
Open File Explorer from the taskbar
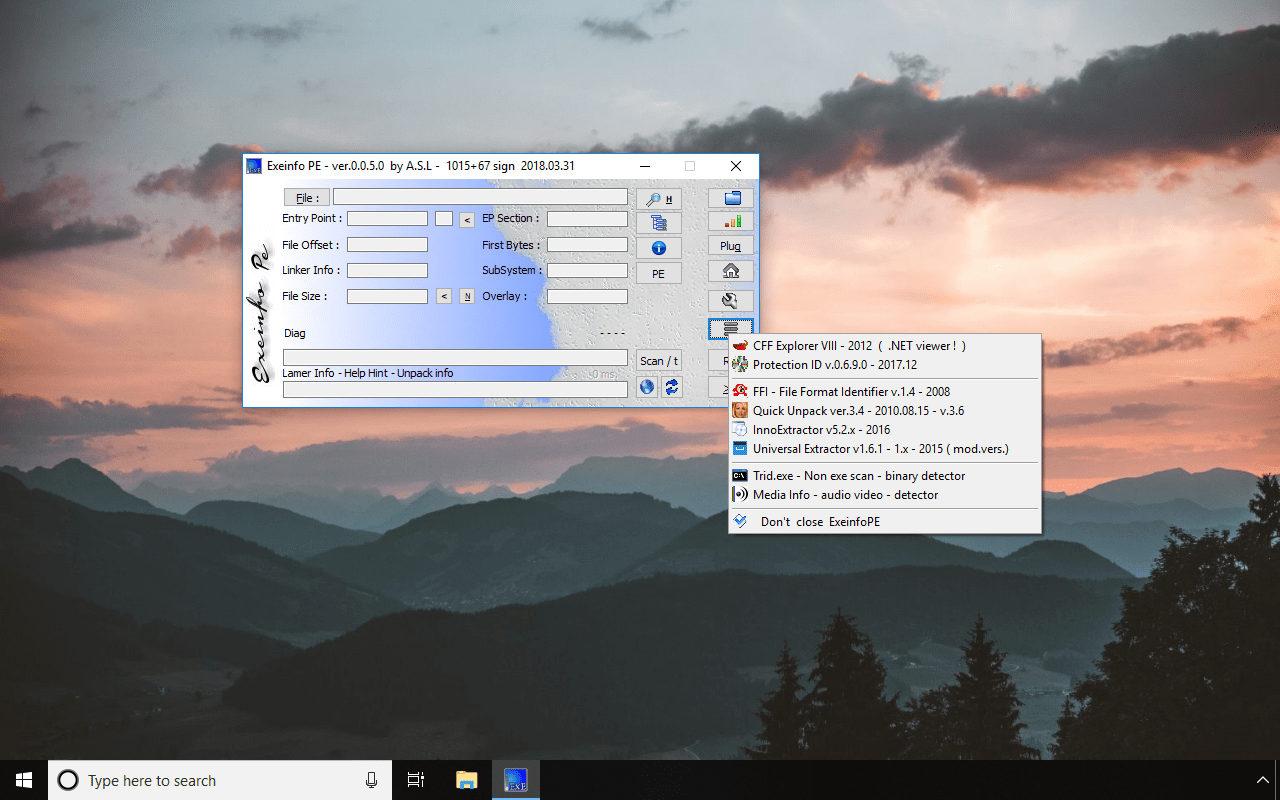coord(466,780)
